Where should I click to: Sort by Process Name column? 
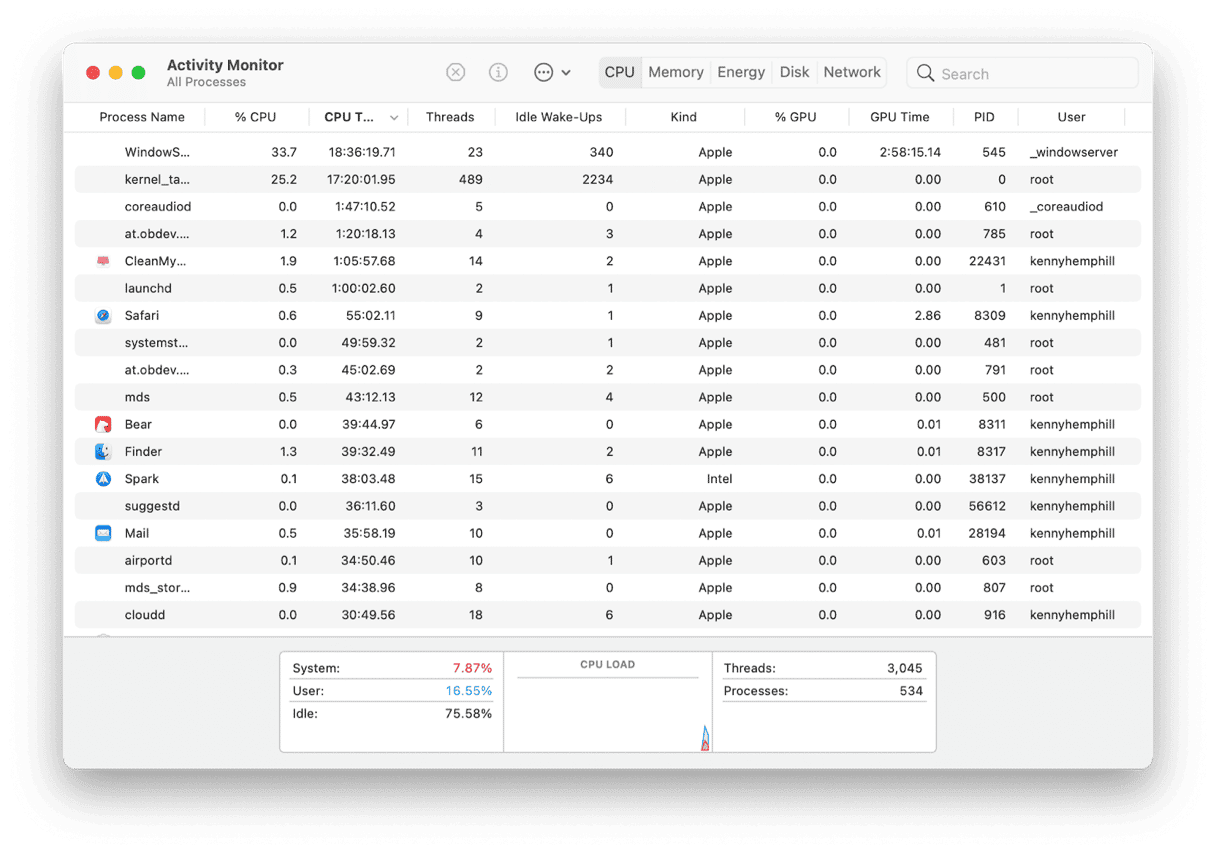142,117
